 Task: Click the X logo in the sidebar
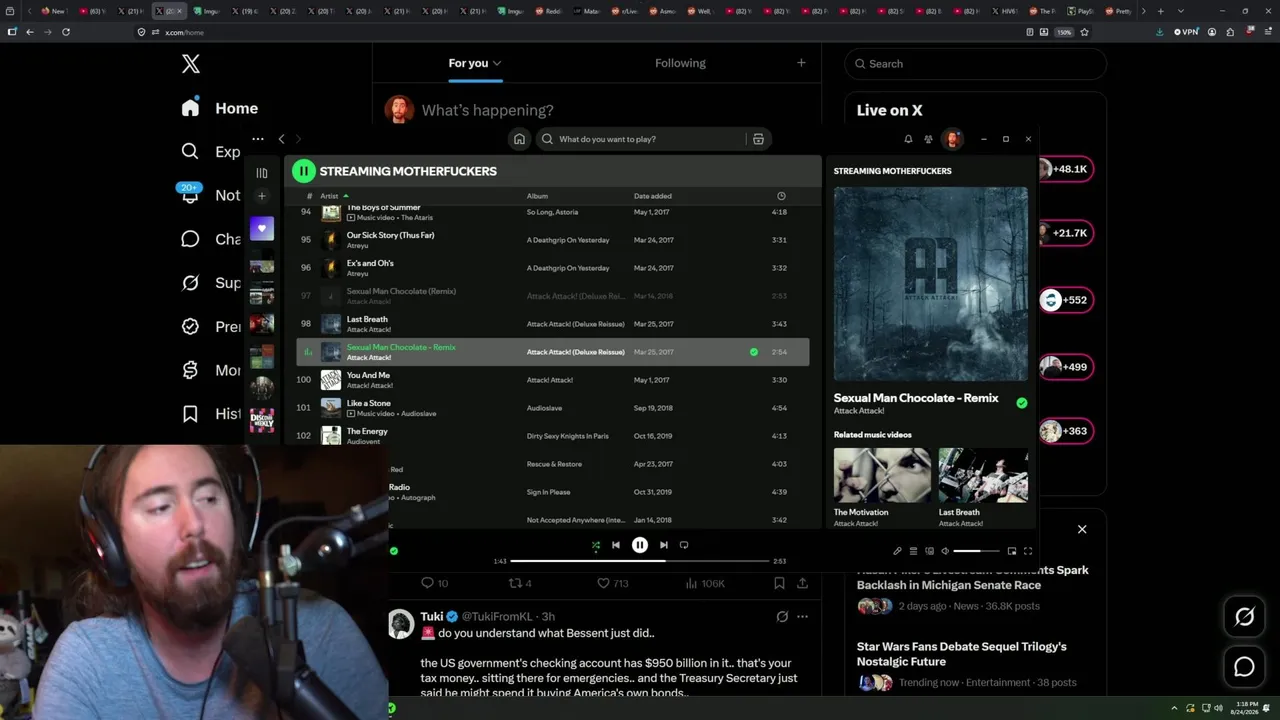click(191, 64)
